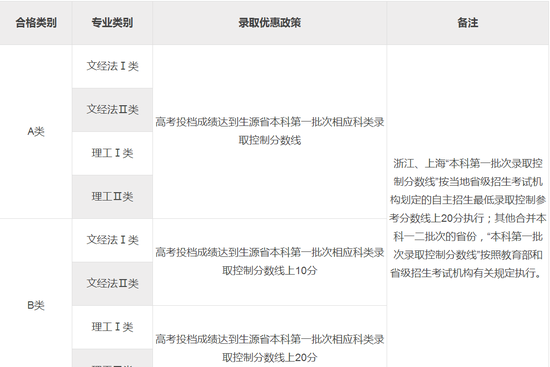This screenshot has height=367, width=550.
Task: Click 理工Ⅰ类 under A类
Action: [112, 153]
